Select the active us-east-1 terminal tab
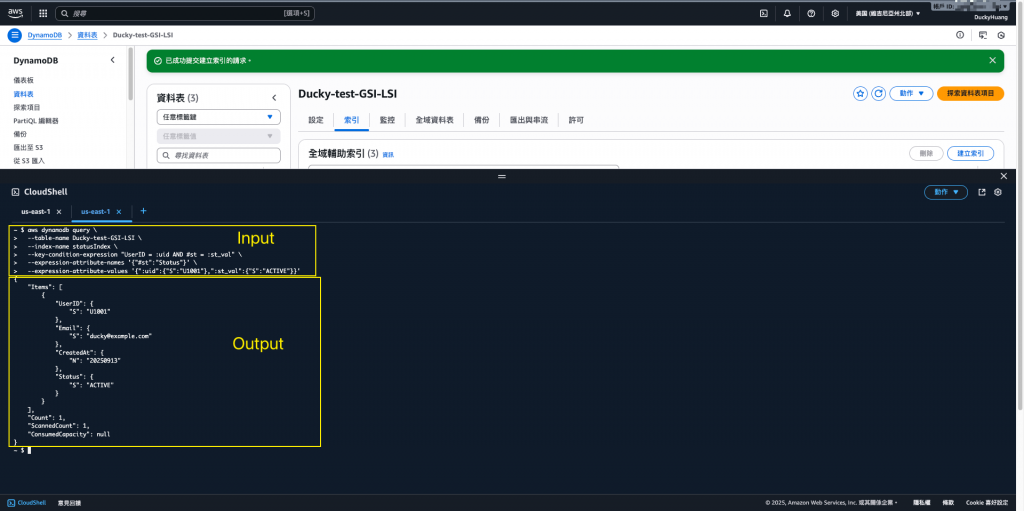The height and width of the screenshot is (511, 1024). [95, 212]
